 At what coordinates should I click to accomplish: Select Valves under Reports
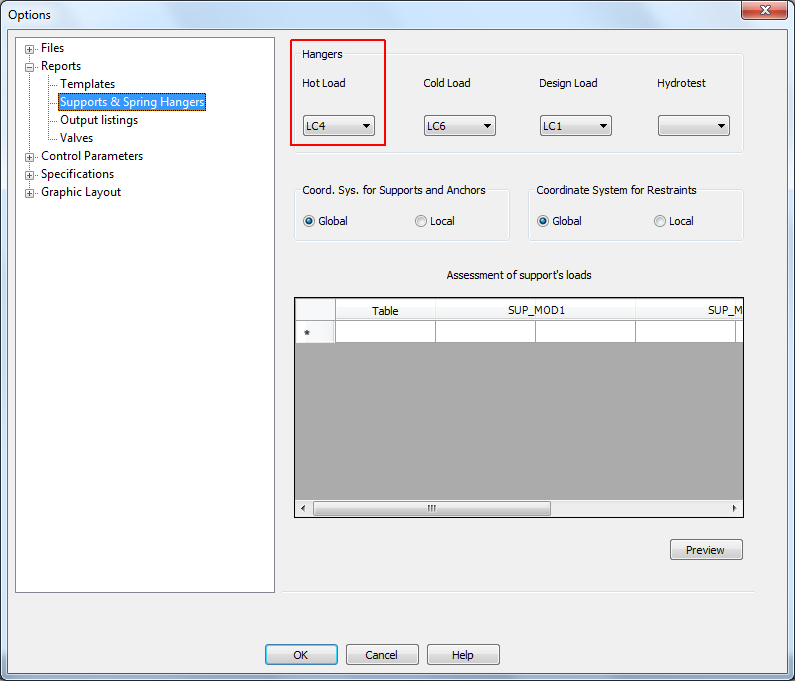pyautogui.click(x=76, y=138)
